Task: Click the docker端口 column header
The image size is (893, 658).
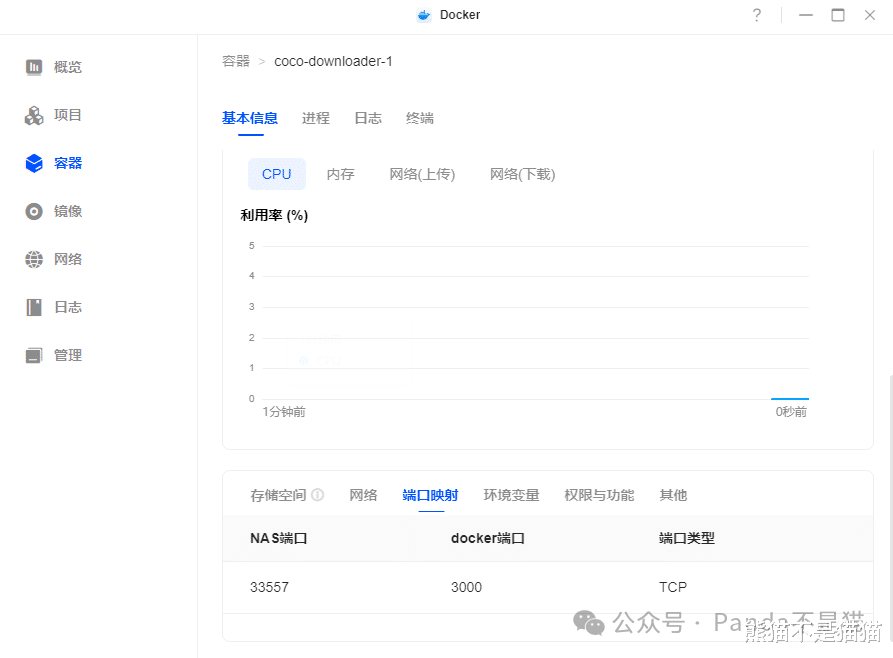Action: coord(488,538)
